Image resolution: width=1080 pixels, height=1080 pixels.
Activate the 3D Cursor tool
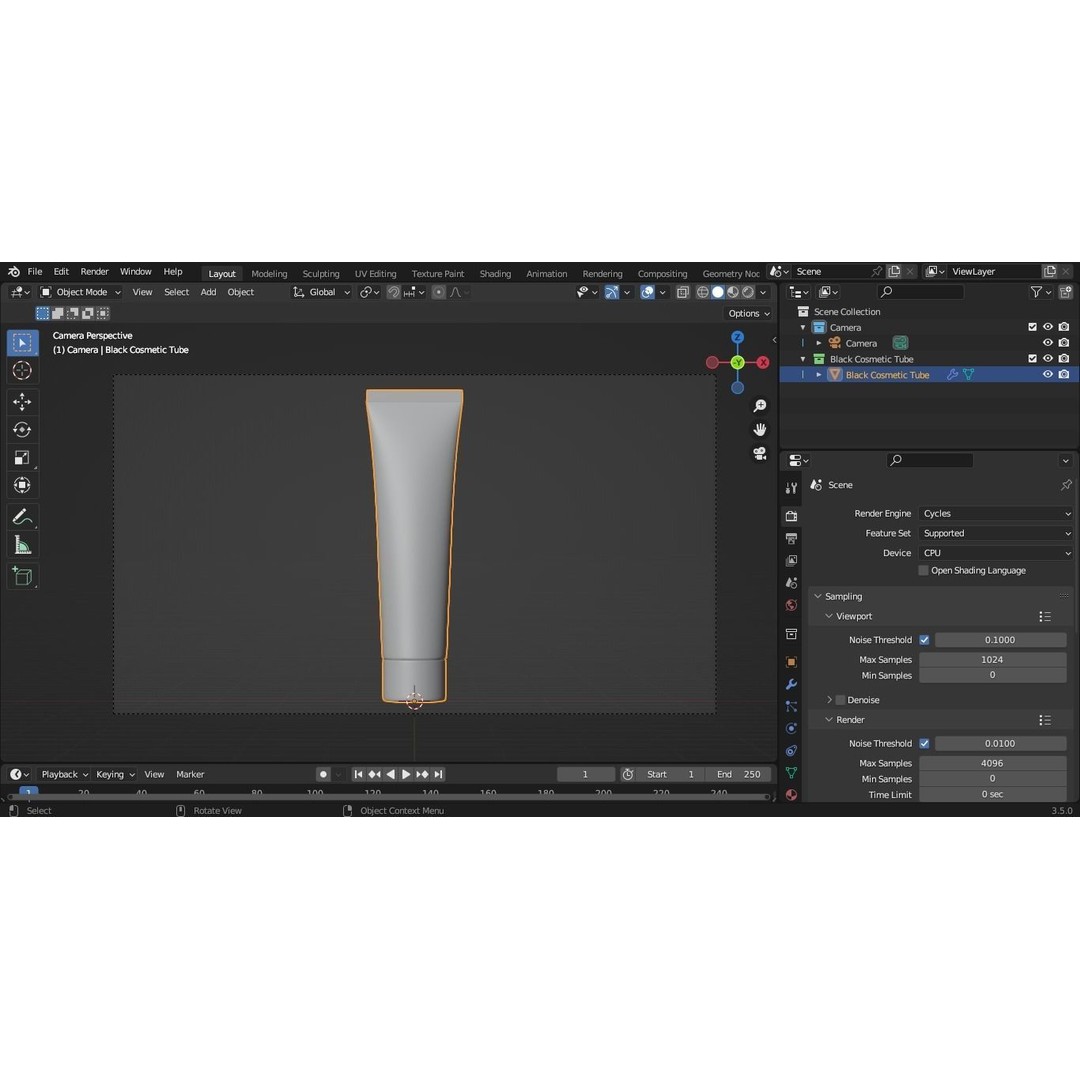coord(22,371)
